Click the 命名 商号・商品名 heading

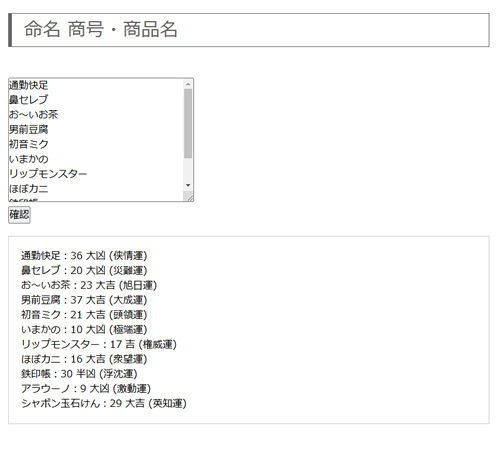[101, 29]
